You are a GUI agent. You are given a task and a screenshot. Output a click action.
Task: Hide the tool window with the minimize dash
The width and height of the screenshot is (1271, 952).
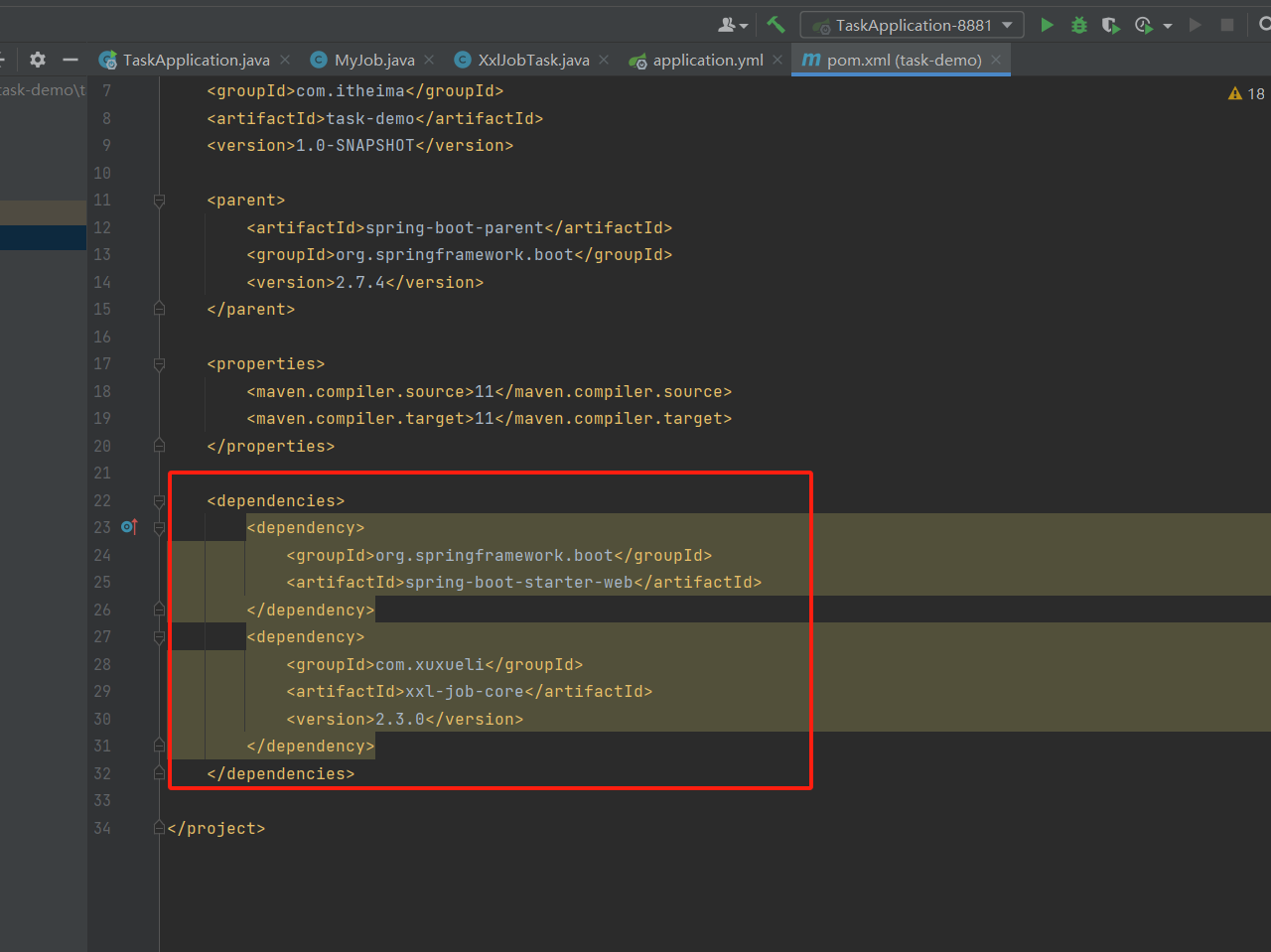tap(70, 60)
